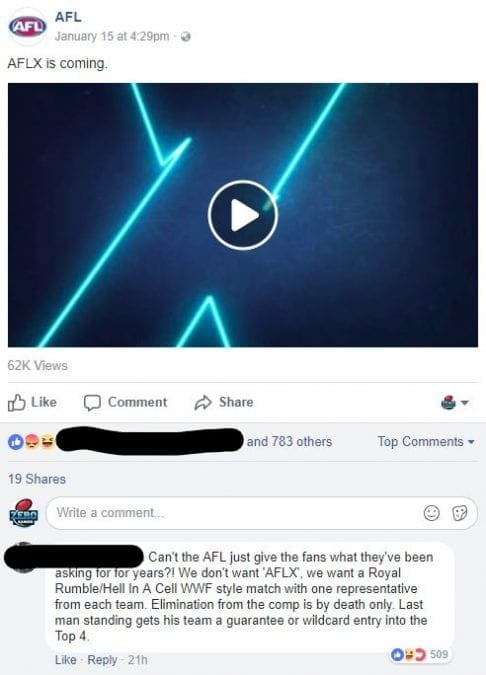Click the haha reaction icon on post
Viewport: 486px width, 675px height.
click(x=46, y=442)
